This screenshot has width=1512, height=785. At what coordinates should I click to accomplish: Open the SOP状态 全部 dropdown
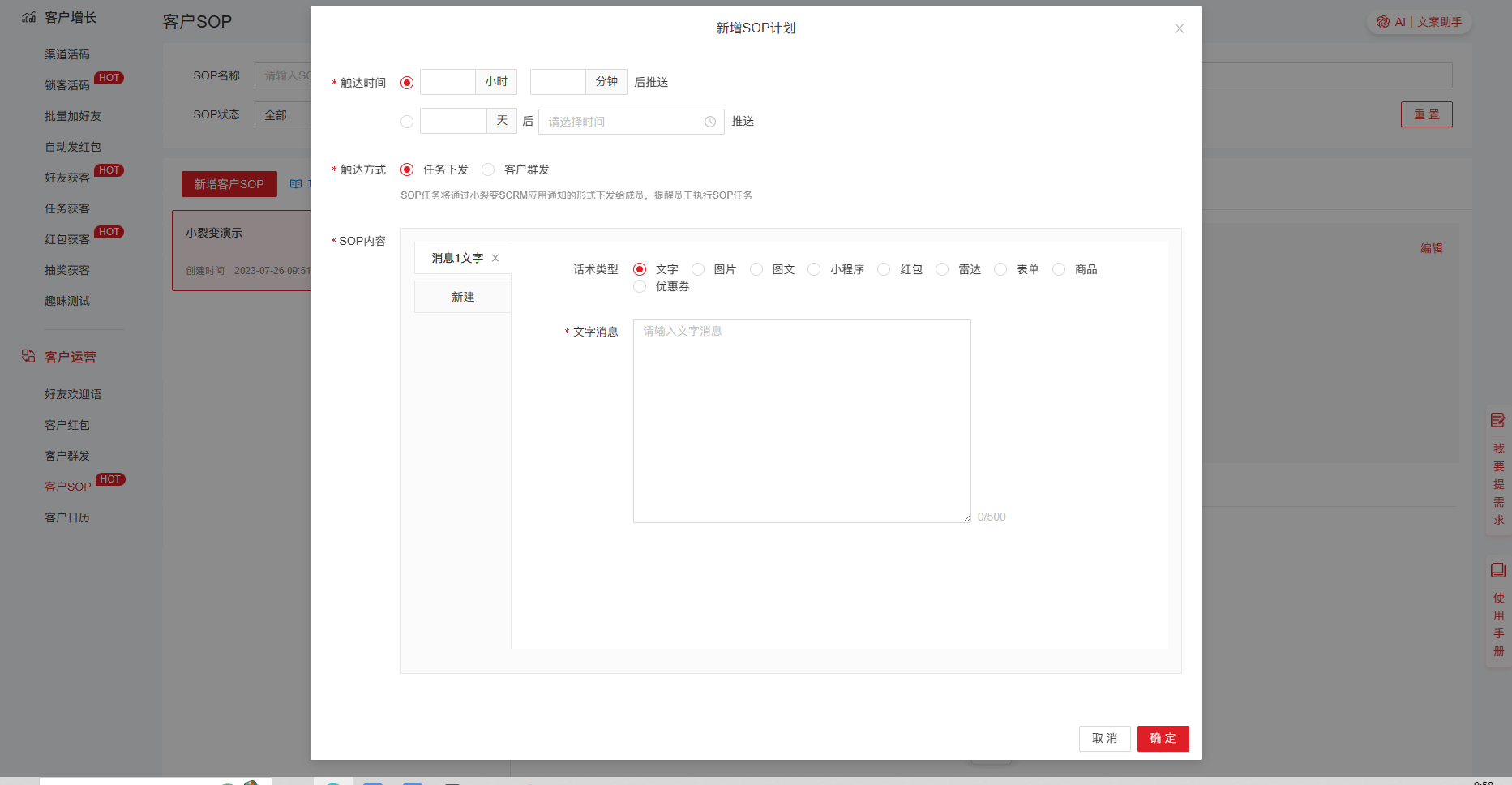283,115
